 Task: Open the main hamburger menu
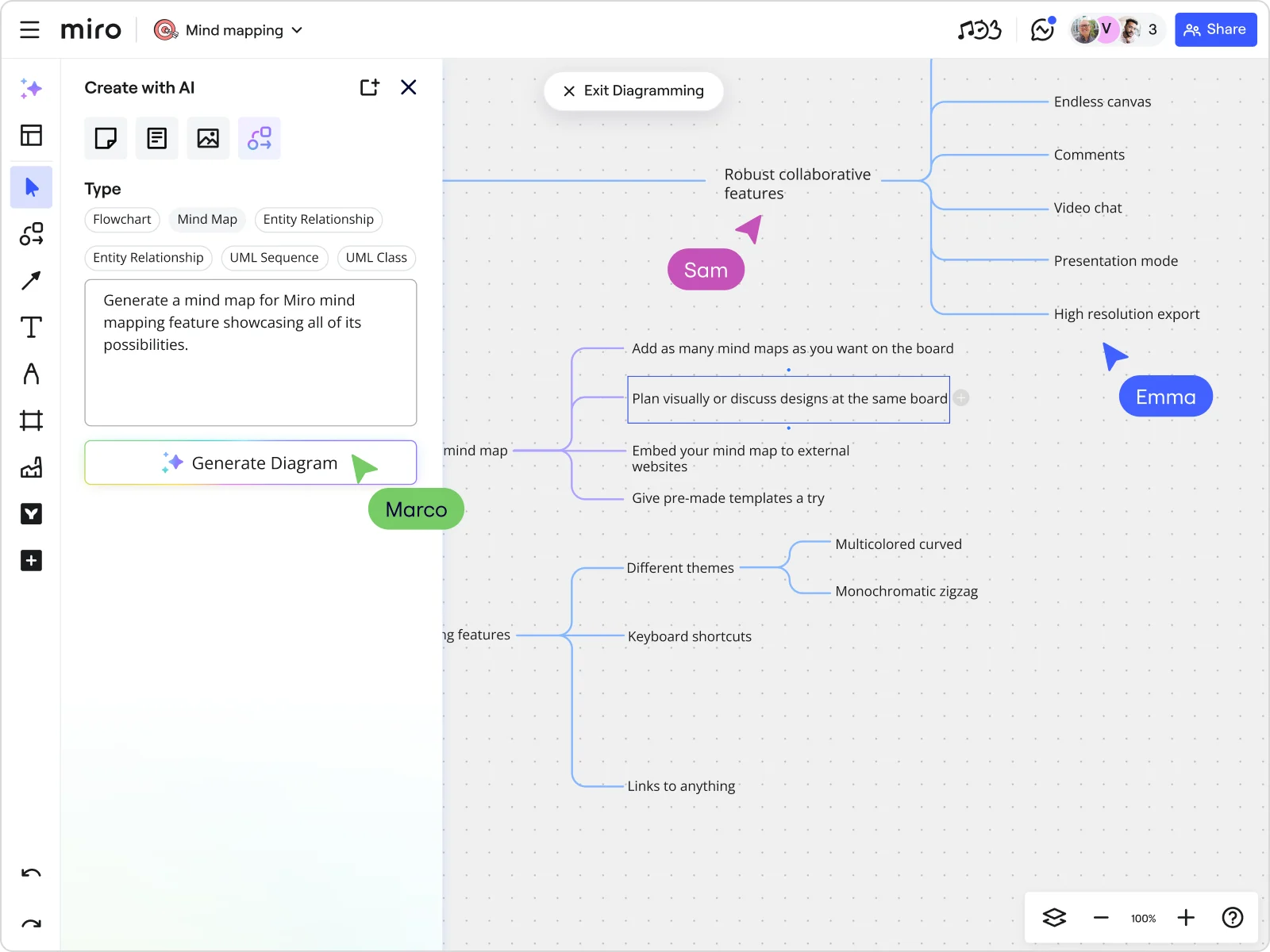[29, 29]
